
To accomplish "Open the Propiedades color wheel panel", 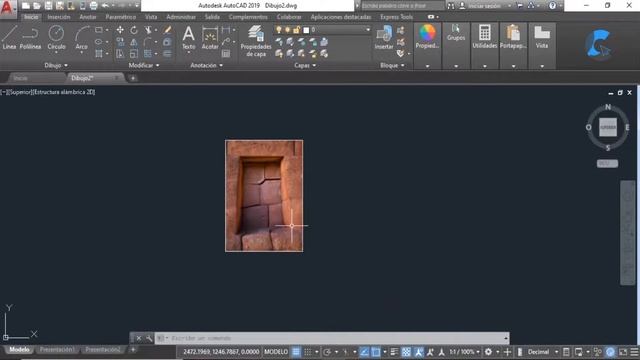I will pyautogui.click(x=427, y=37).
